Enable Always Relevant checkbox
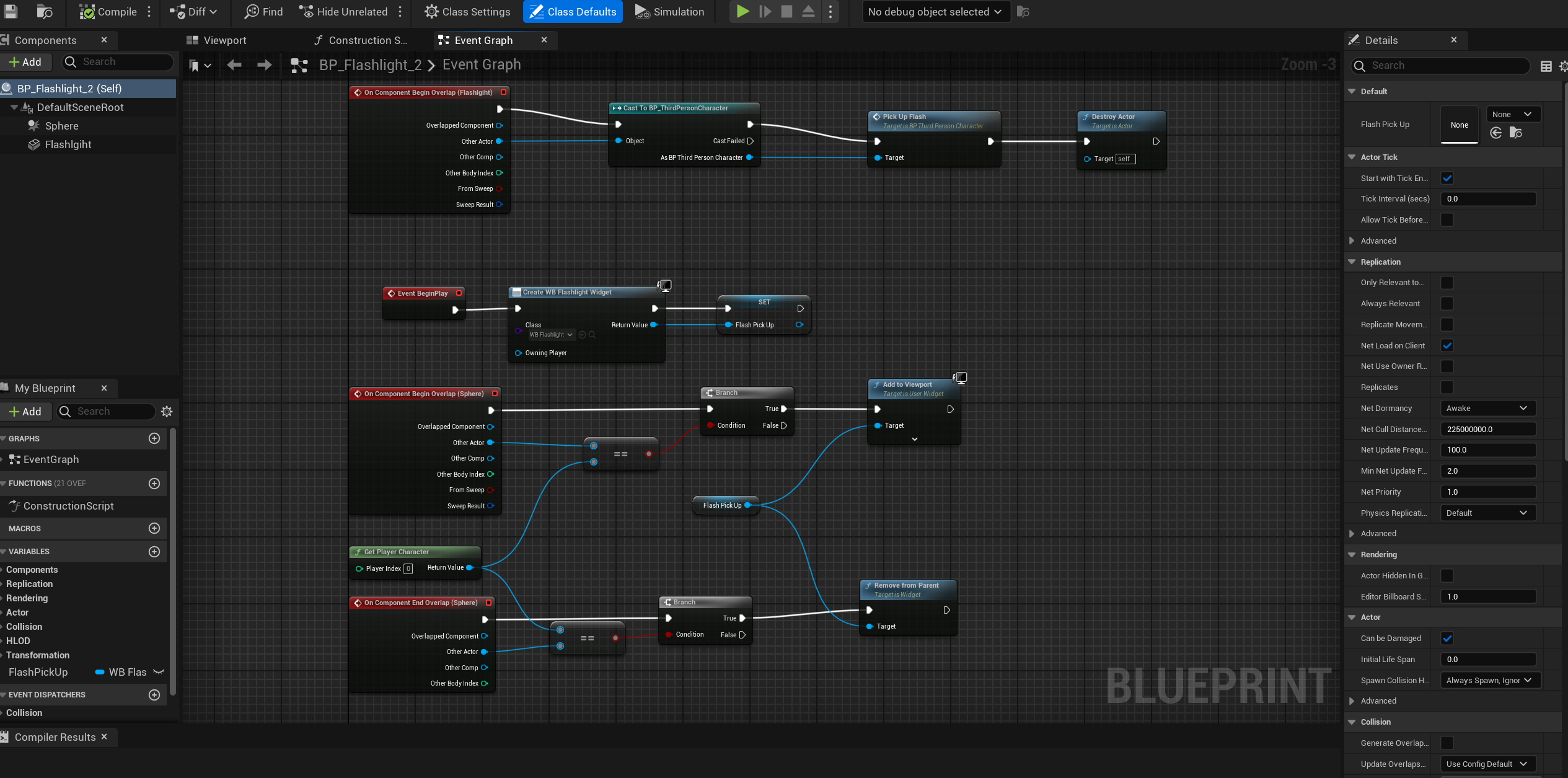 [x=1447, y=304]
